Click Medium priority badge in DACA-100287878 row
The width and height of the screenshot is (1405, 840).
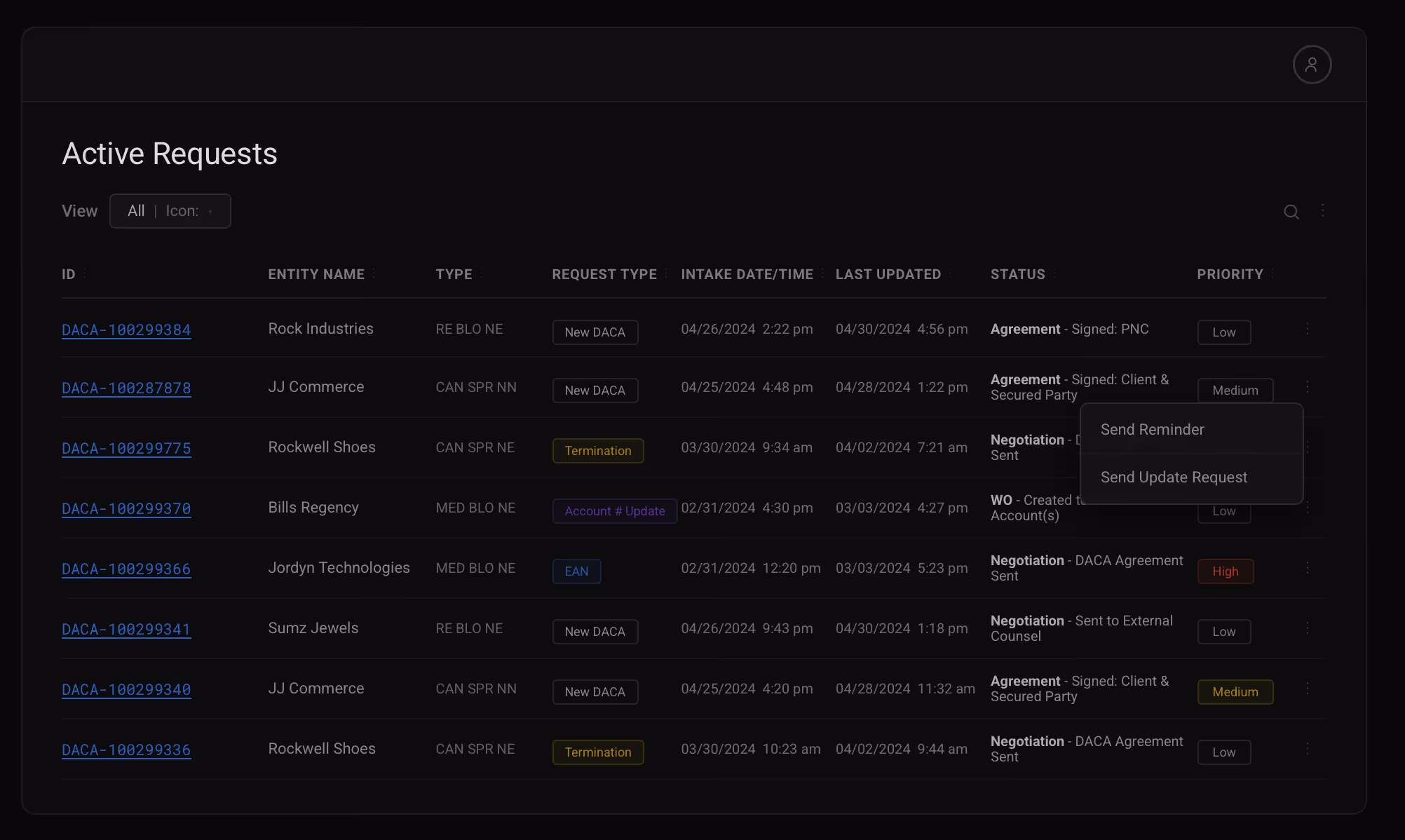tap(1235, 390)
